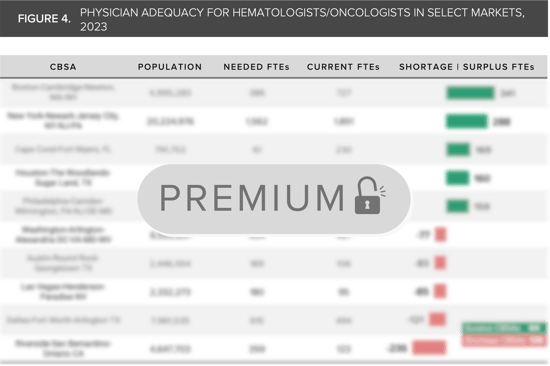
Task: Click the open padlock icon
Action: (370, 195)
